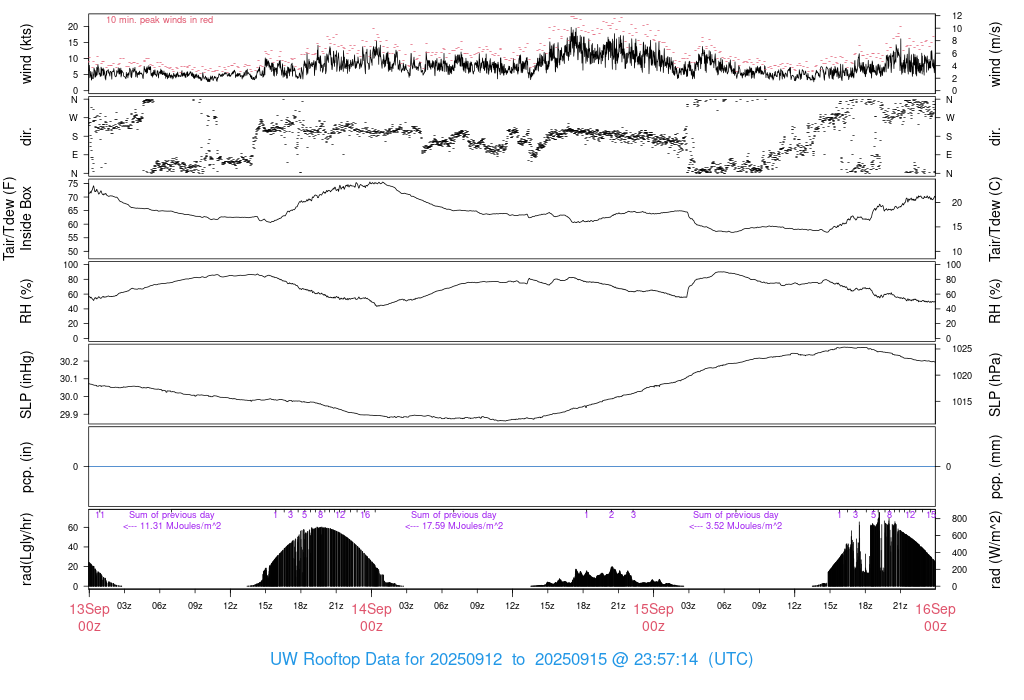Select the '75' Fahrenheit tick value
This screenshot has height=700, width=1024.
pos(73,184)
